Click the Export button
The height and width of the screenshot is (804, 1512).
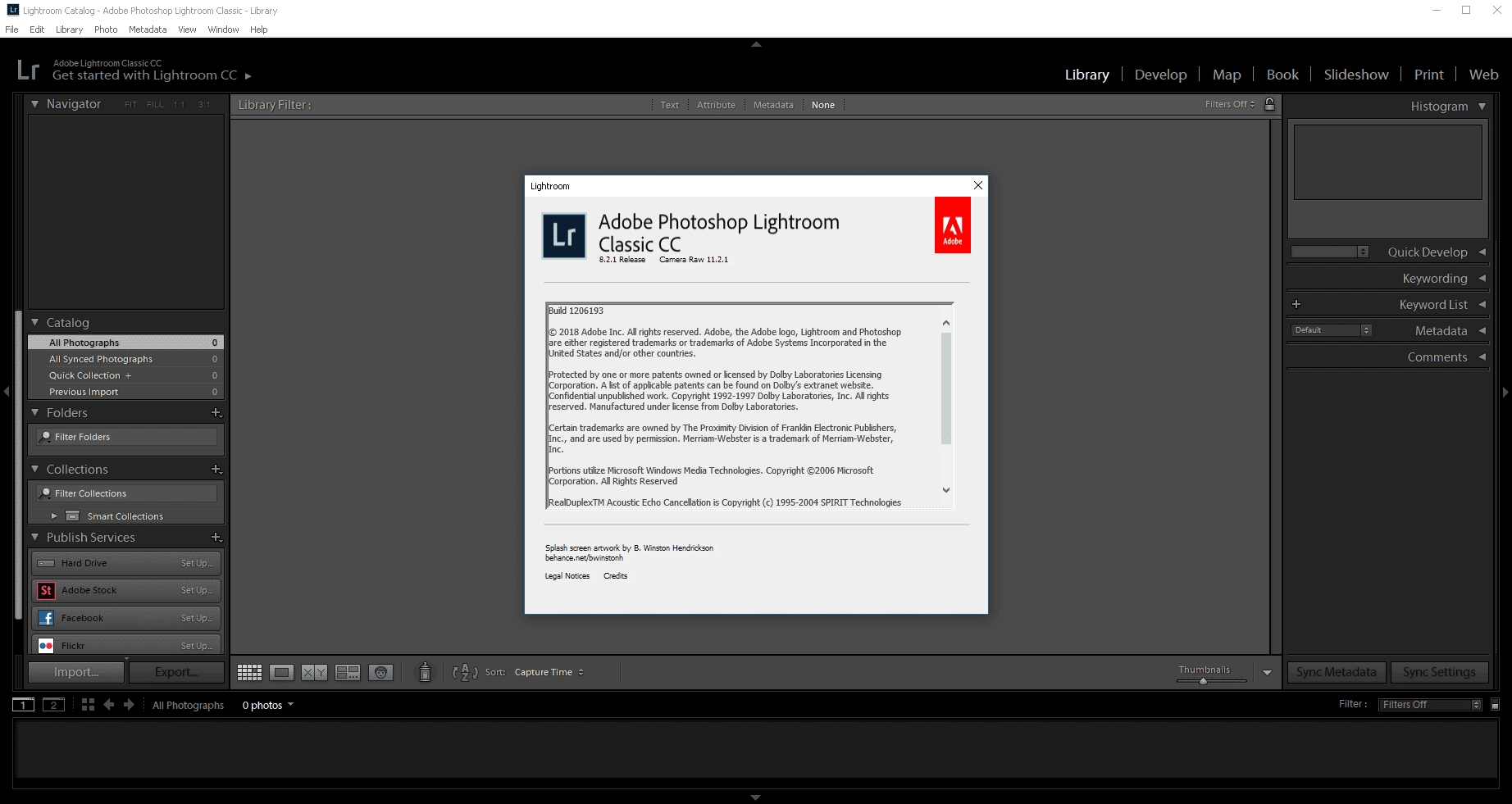[x=176, y=672]
